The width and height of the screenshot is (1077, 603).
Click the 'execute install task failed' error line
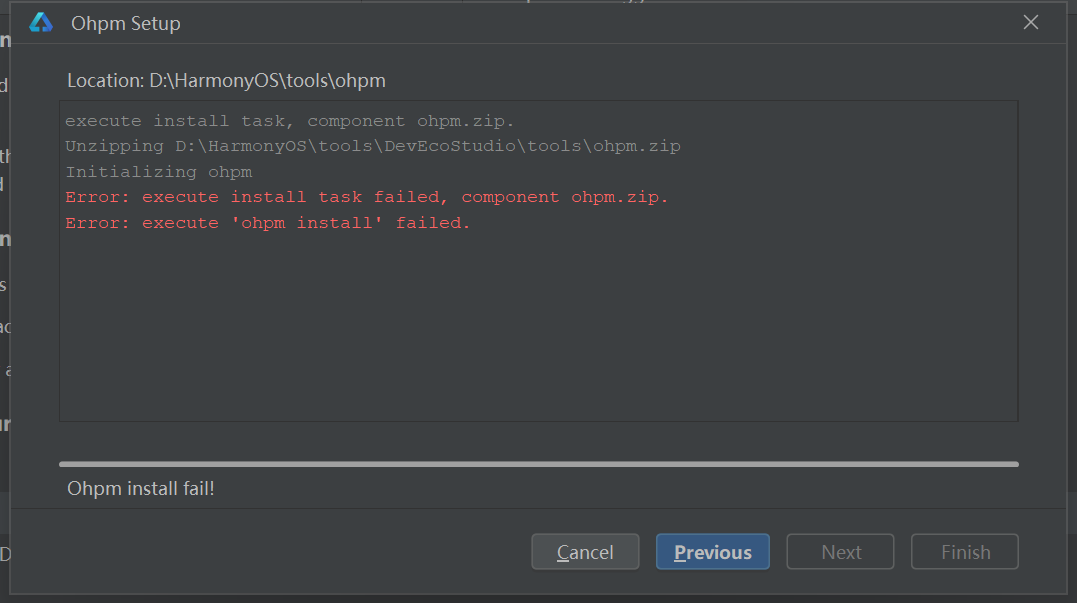point(366,197)
